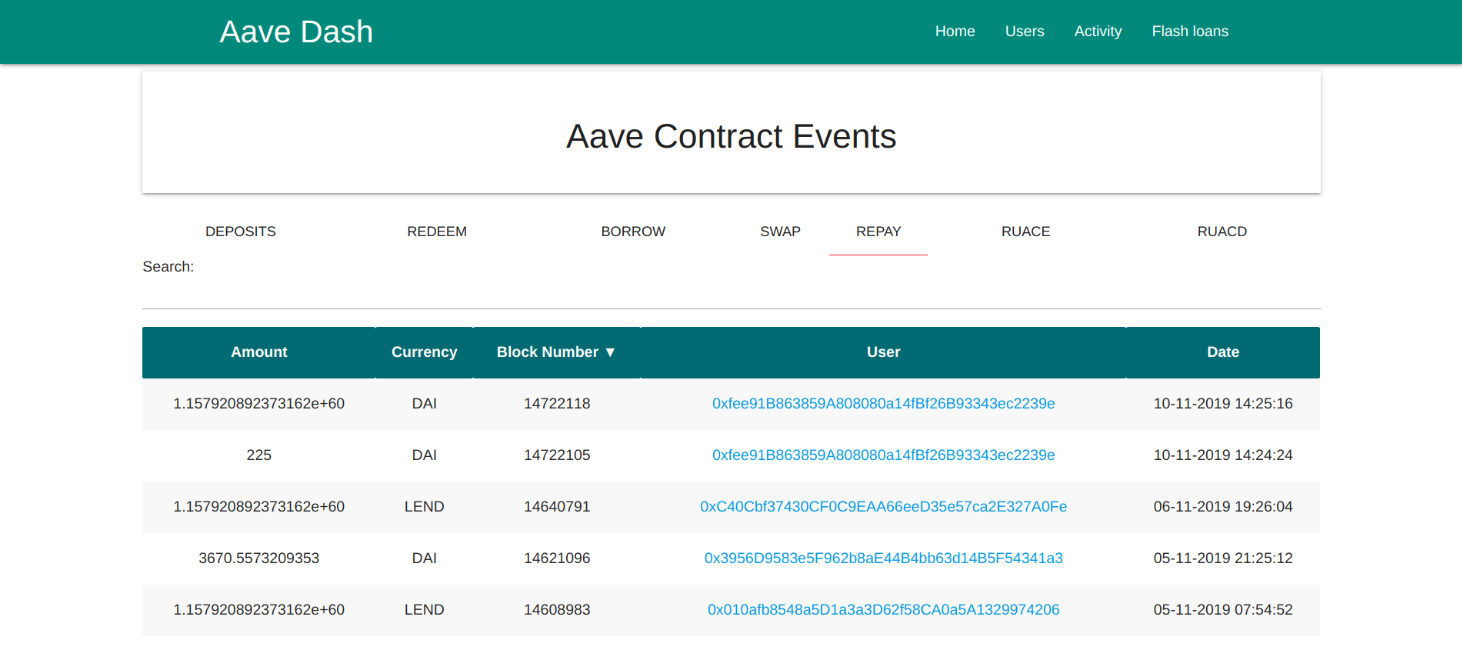Go to the Users page

click(1024, 31)
